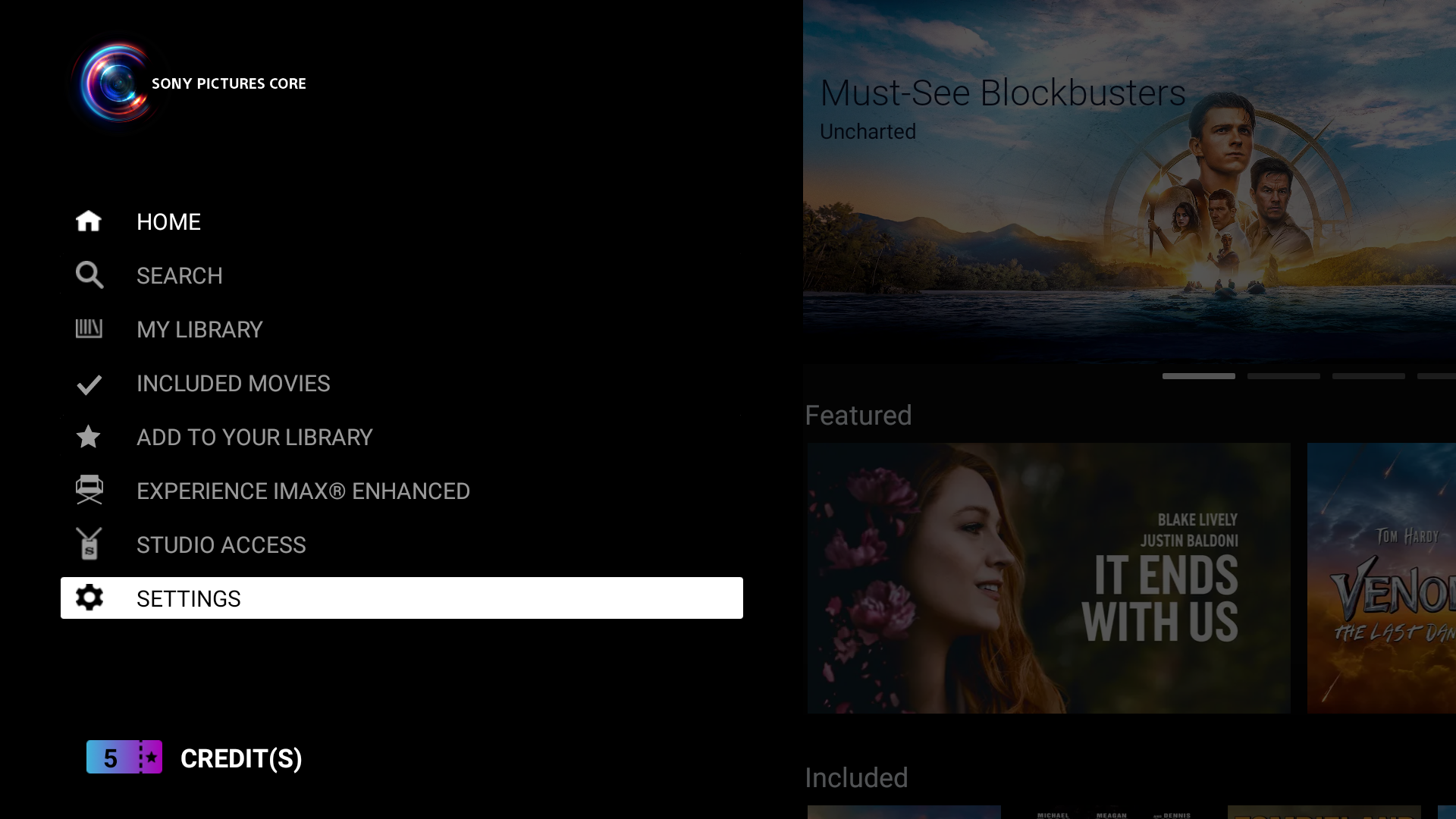This screenshot has height=819, width=1456.
Task: Select the Home house icon
Action: point(89,221)
